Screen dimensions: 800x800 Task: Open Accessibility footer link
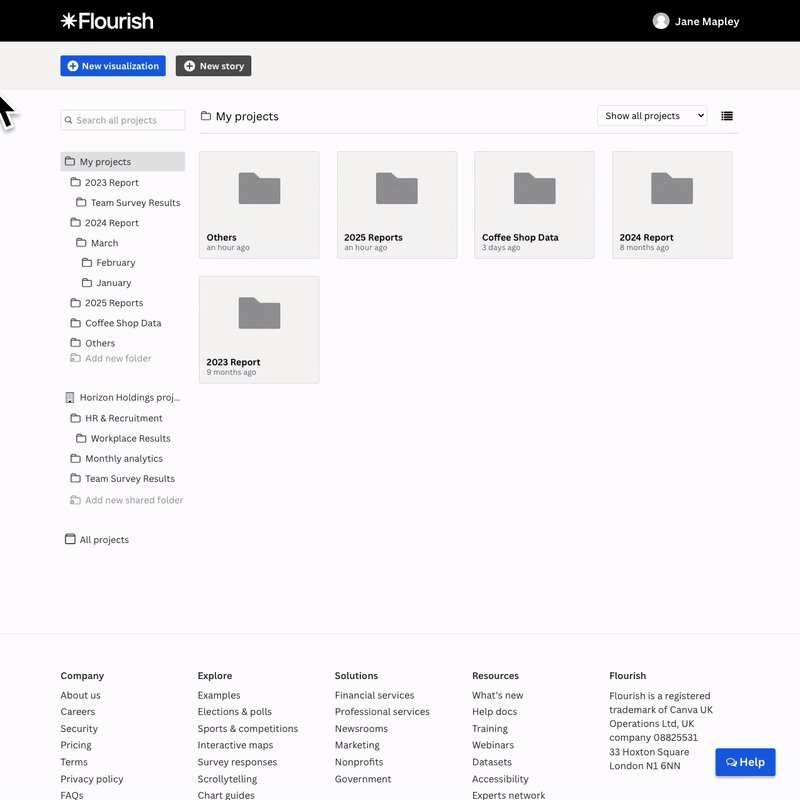(x=500, y=779)
